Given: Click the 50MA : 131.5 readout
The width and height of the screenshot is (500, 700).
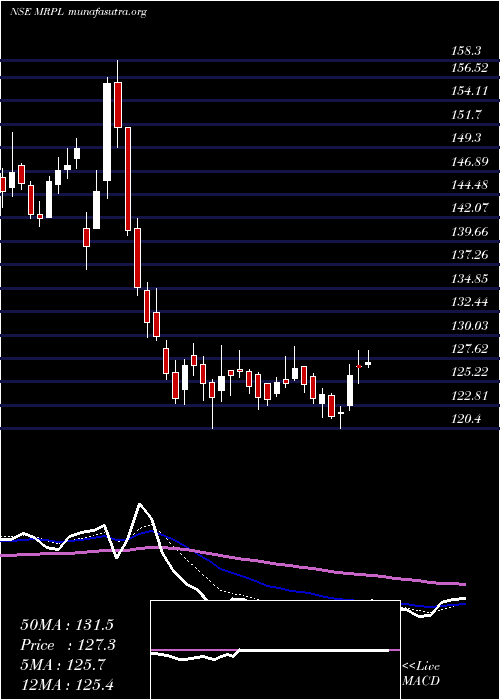Looking at the screenshot, I should click(x=67, y=625).
